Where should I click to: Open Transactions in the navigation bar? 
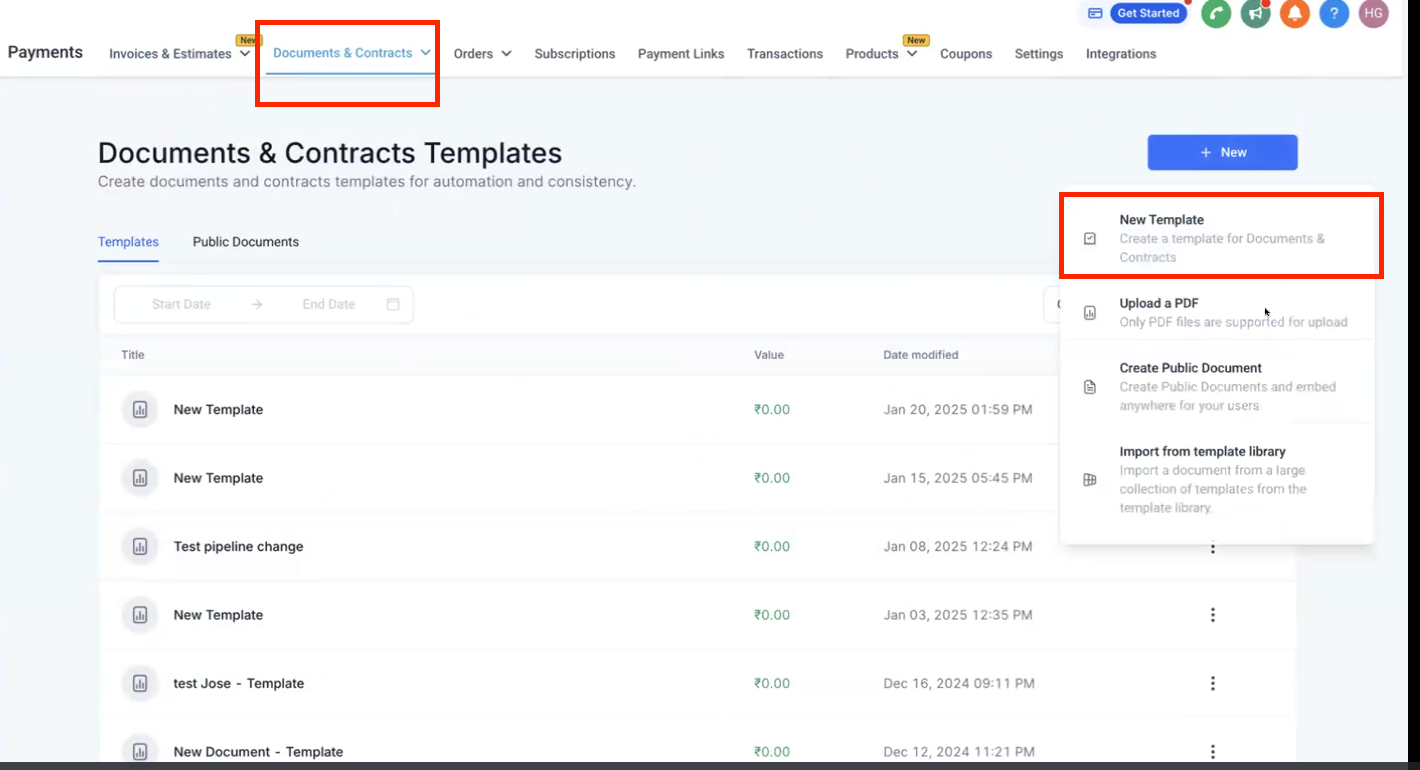(x=785, y=54)
